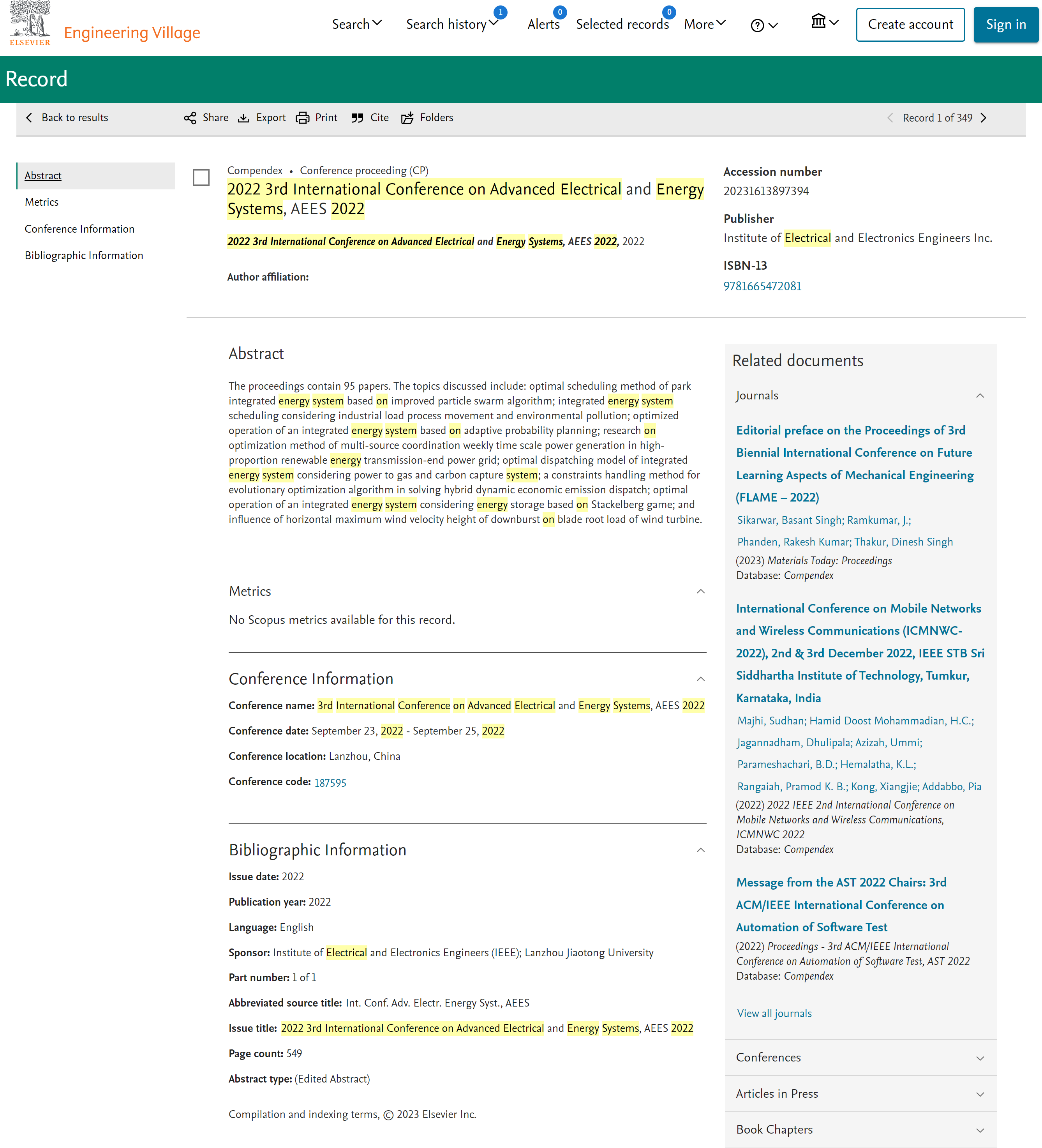The image size is (1042, 1148).
Task: Expand the Conferences related documents
Action: coord(979,1058)
